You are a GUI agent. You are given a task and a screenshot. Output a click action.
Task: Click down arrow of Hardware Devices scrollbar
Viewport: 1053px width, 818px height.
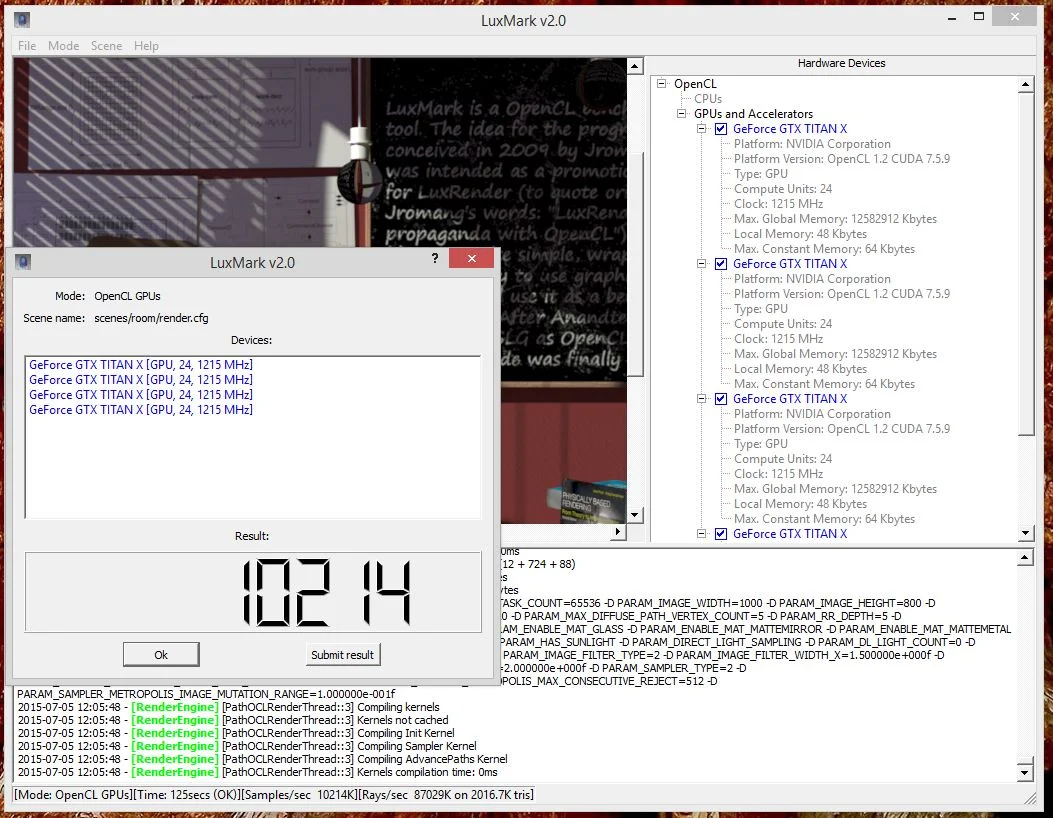1025,533
